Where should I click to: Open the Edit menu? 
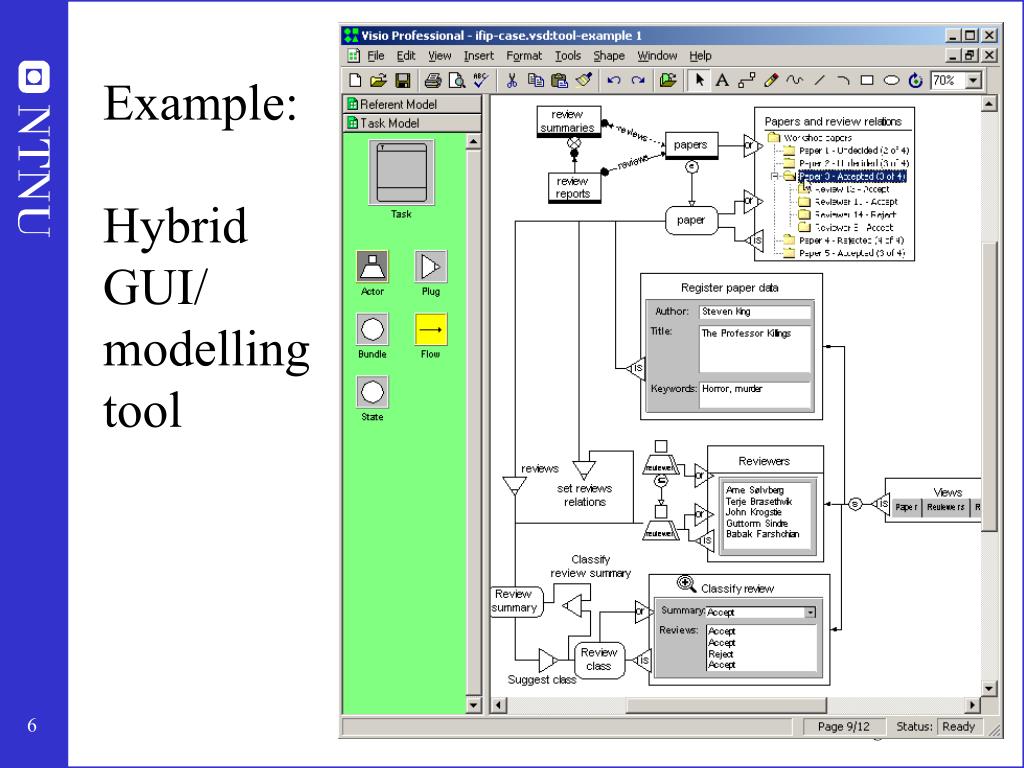click(x=406, y=56)
